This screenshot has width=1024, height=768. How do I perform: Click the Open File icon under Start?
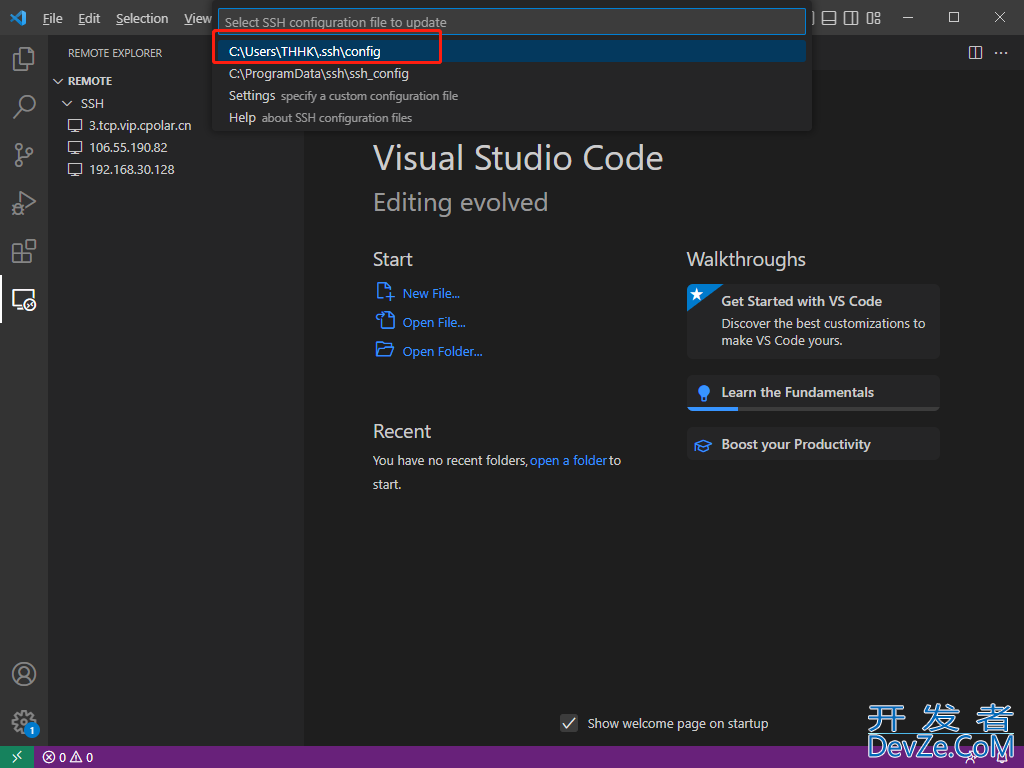[385, 320]
